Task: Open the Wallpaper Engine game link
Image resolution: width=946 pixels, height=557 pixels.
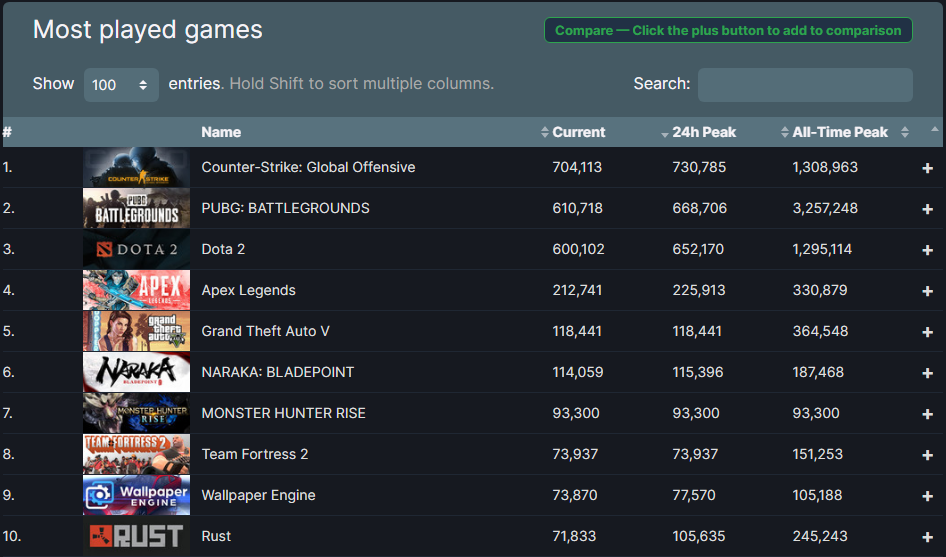Action: [258, 495]
